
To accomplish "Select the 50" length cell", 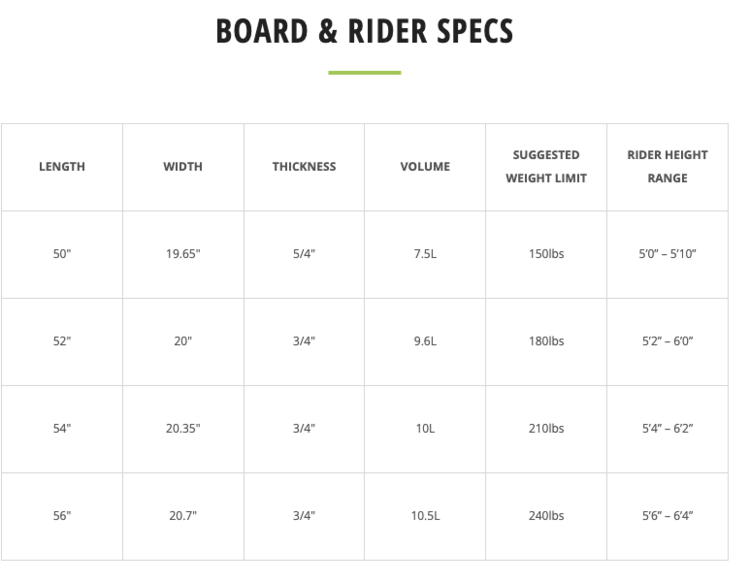I will 62,254.
